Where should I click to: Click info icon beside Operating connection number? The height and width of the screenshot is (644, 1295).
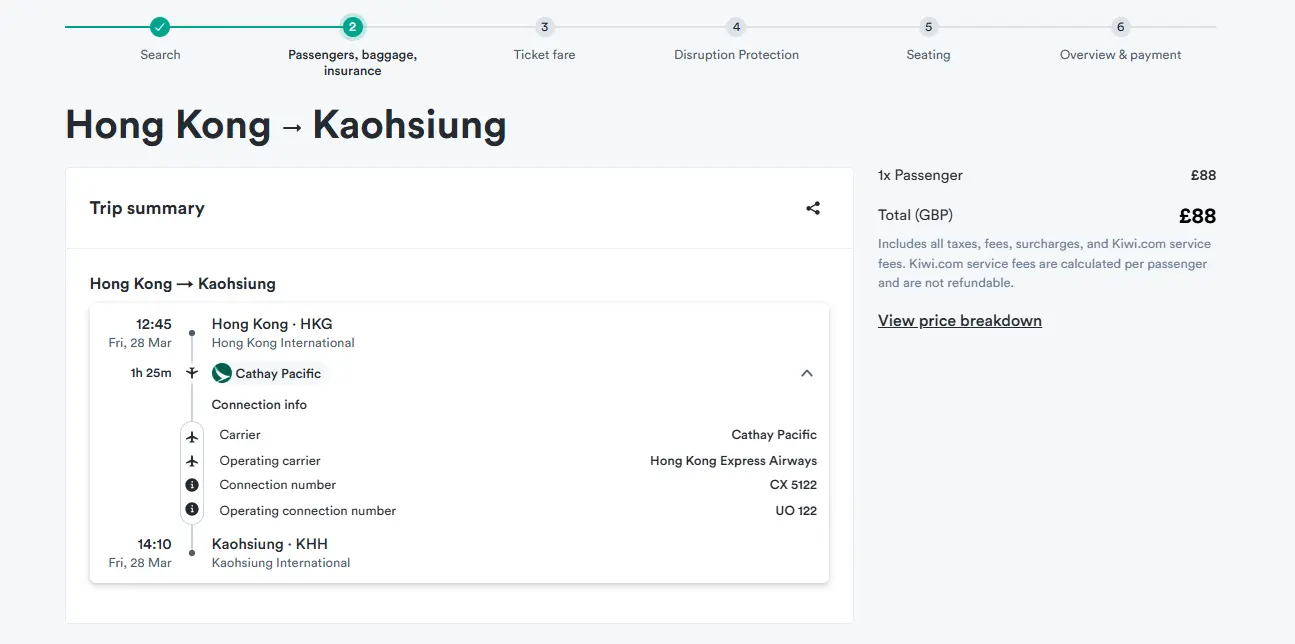192,509
